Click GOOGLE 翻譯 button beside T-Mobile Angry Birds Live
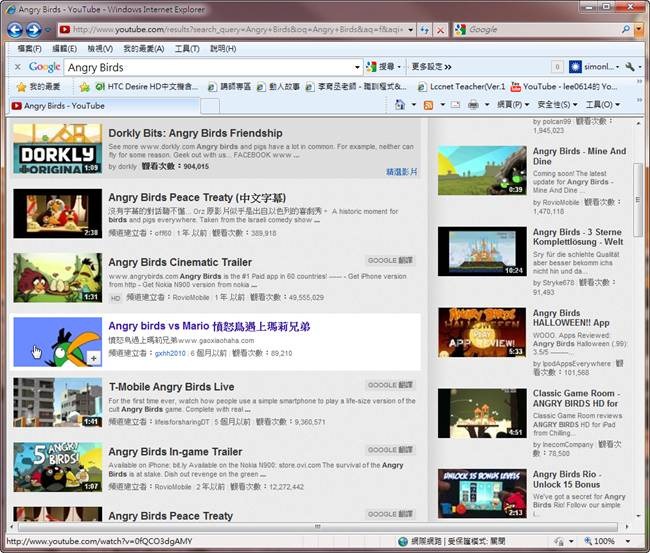This screenshot has width=650, height=553. 390,385
